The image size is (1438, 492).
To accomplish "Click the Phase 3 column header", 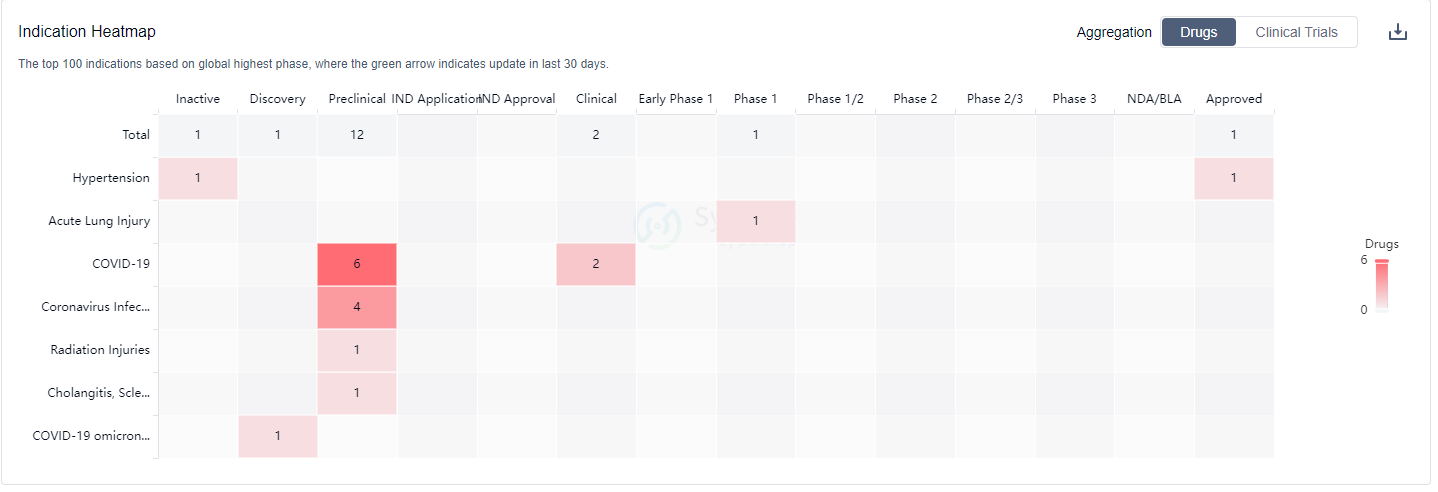I will [x=1074, y=99].
